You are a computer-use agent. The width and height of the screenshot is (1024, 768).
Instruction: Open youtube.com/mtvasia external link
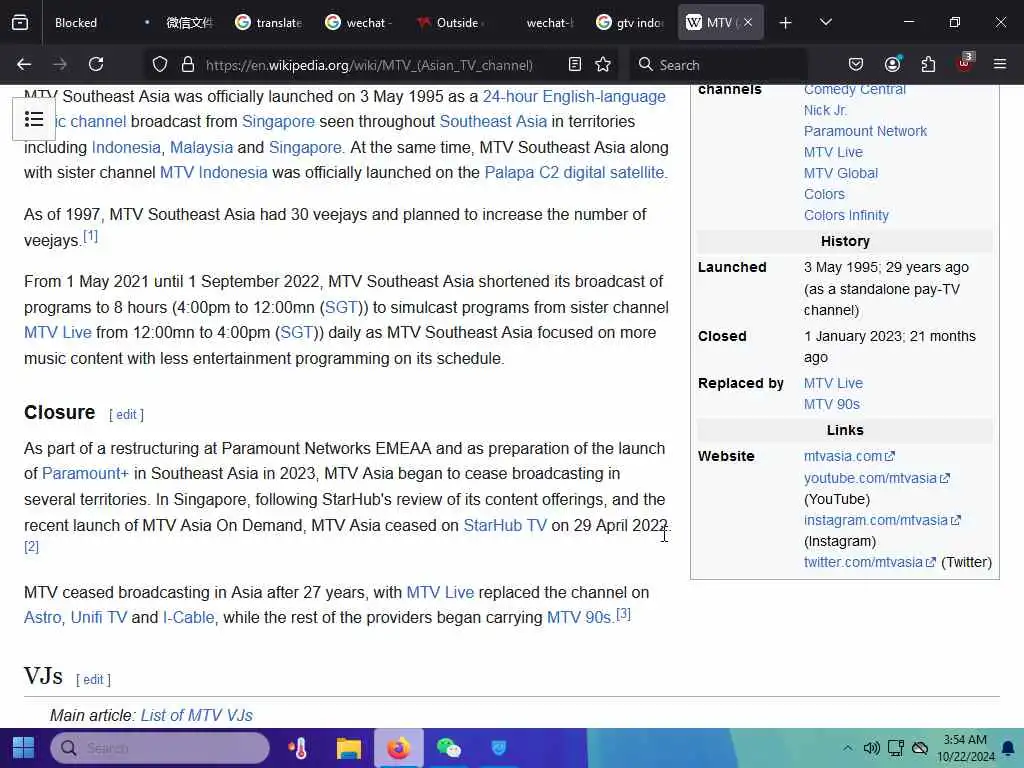(x=876, y=478)
